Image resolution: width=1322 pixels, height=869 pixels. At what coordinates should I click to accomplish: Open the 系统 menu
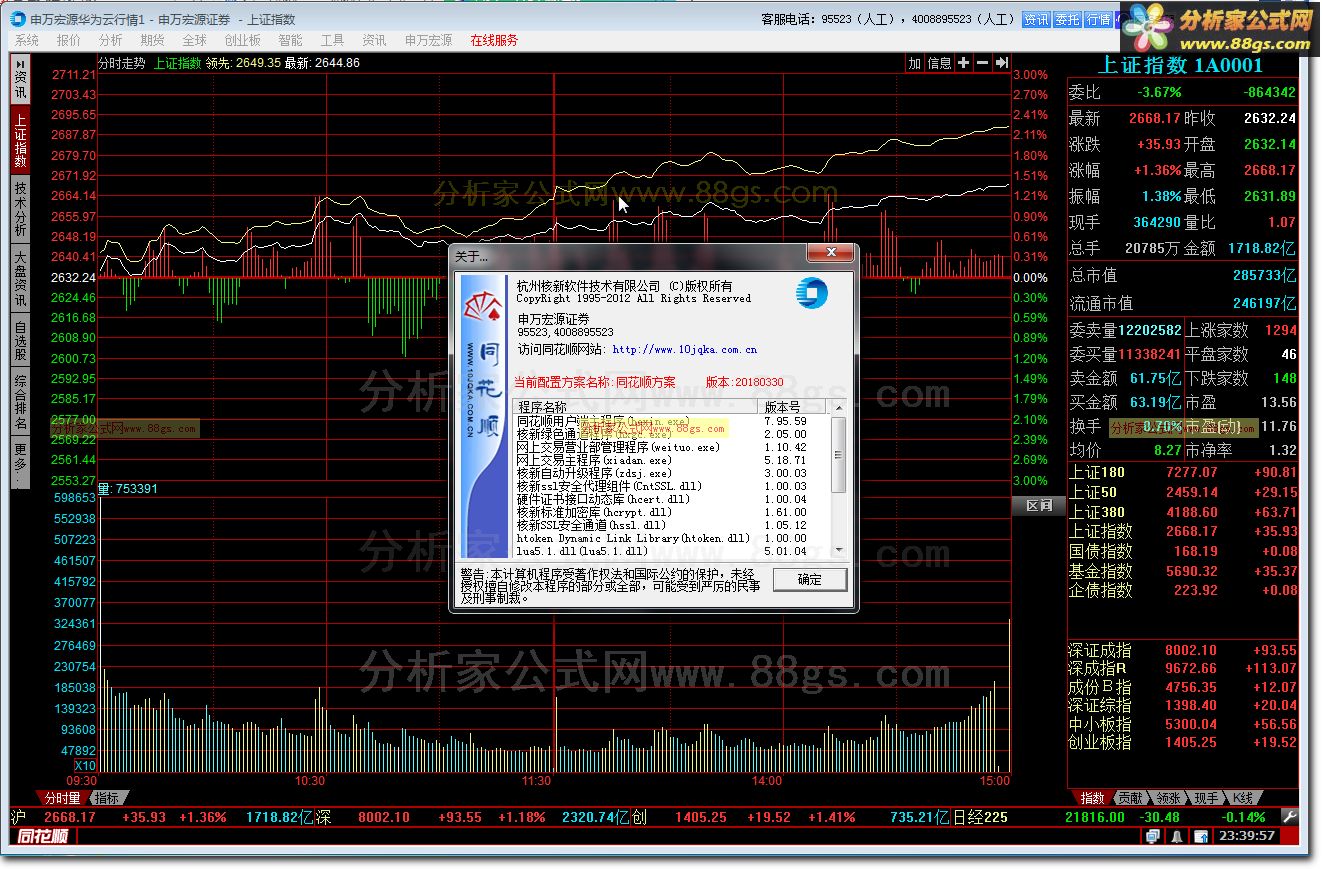pyautogui.click(x=27, y=40)
